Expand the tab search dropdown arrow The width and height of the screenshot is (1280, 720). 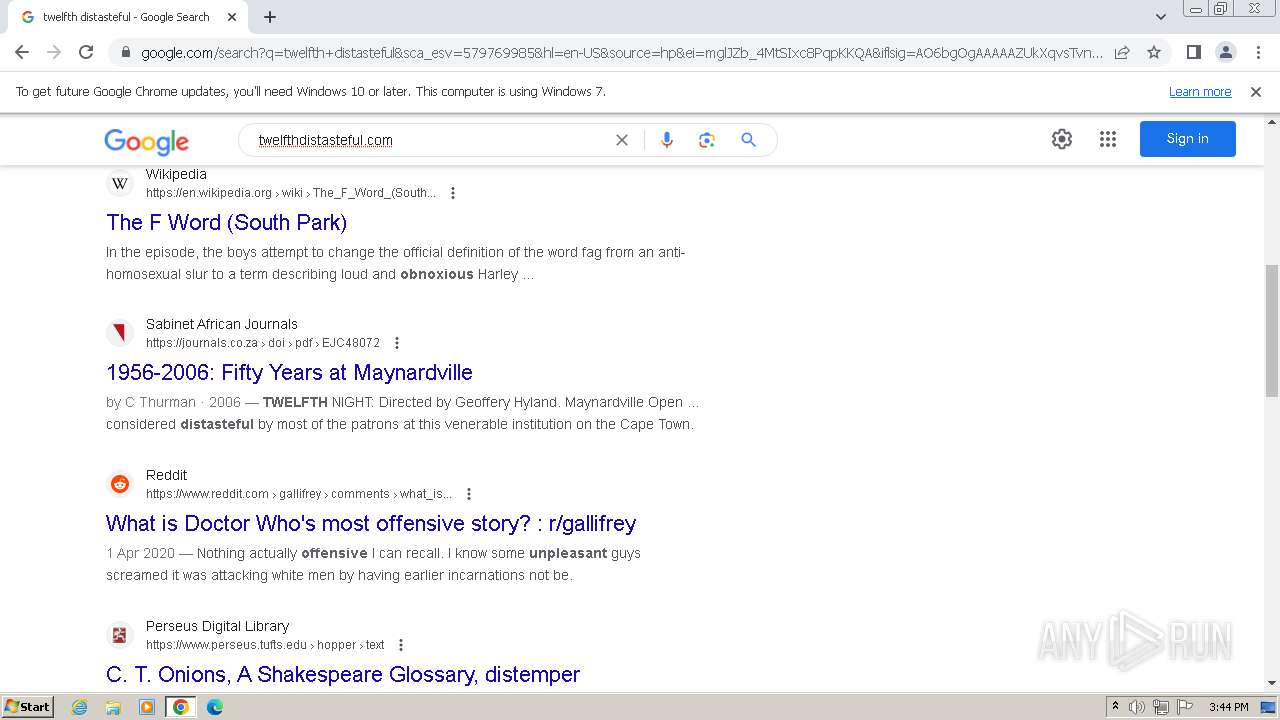pos(1161,17)
